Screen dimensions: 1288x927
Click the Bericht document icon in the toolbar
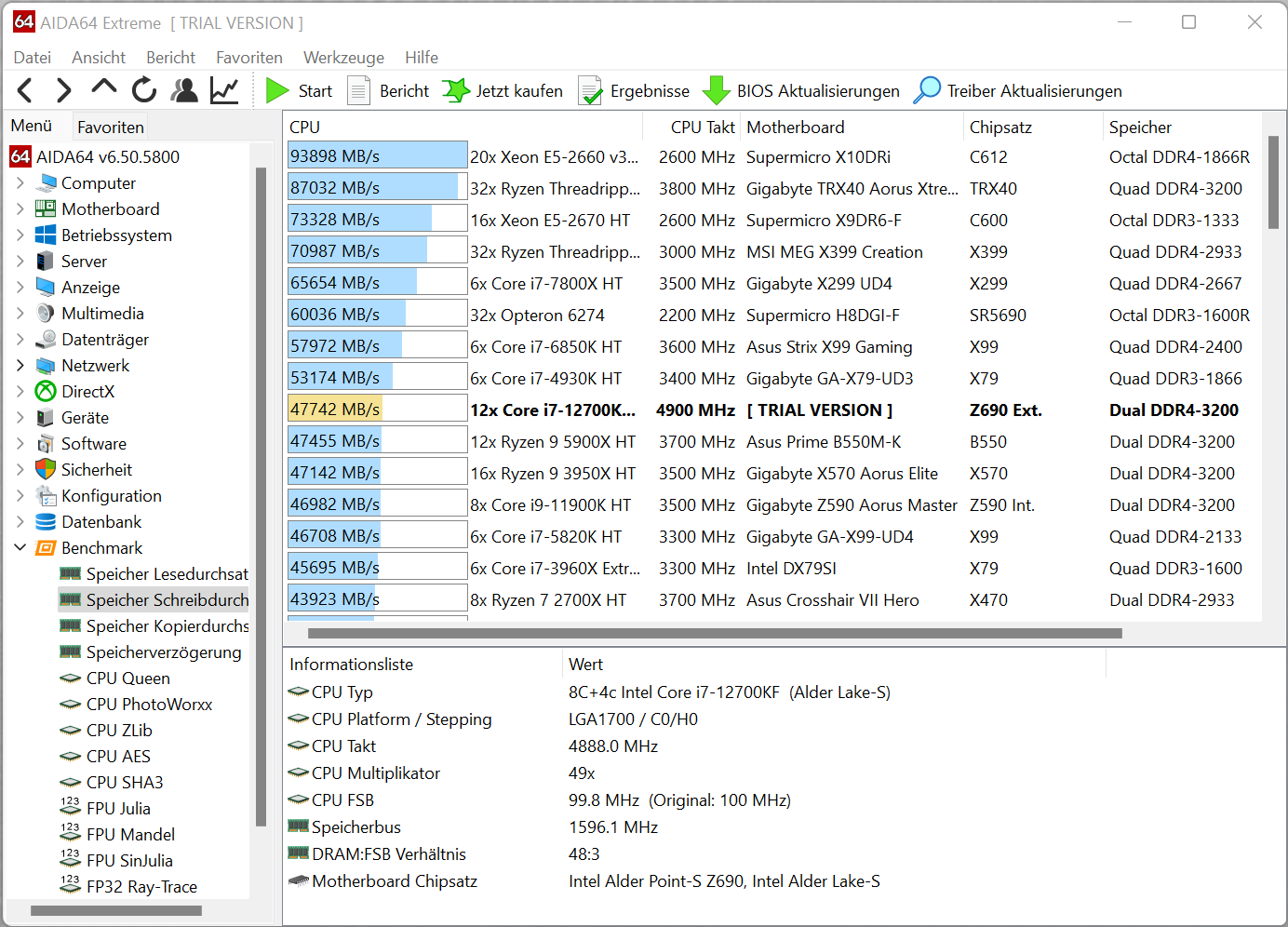click(x=358, y=90)
